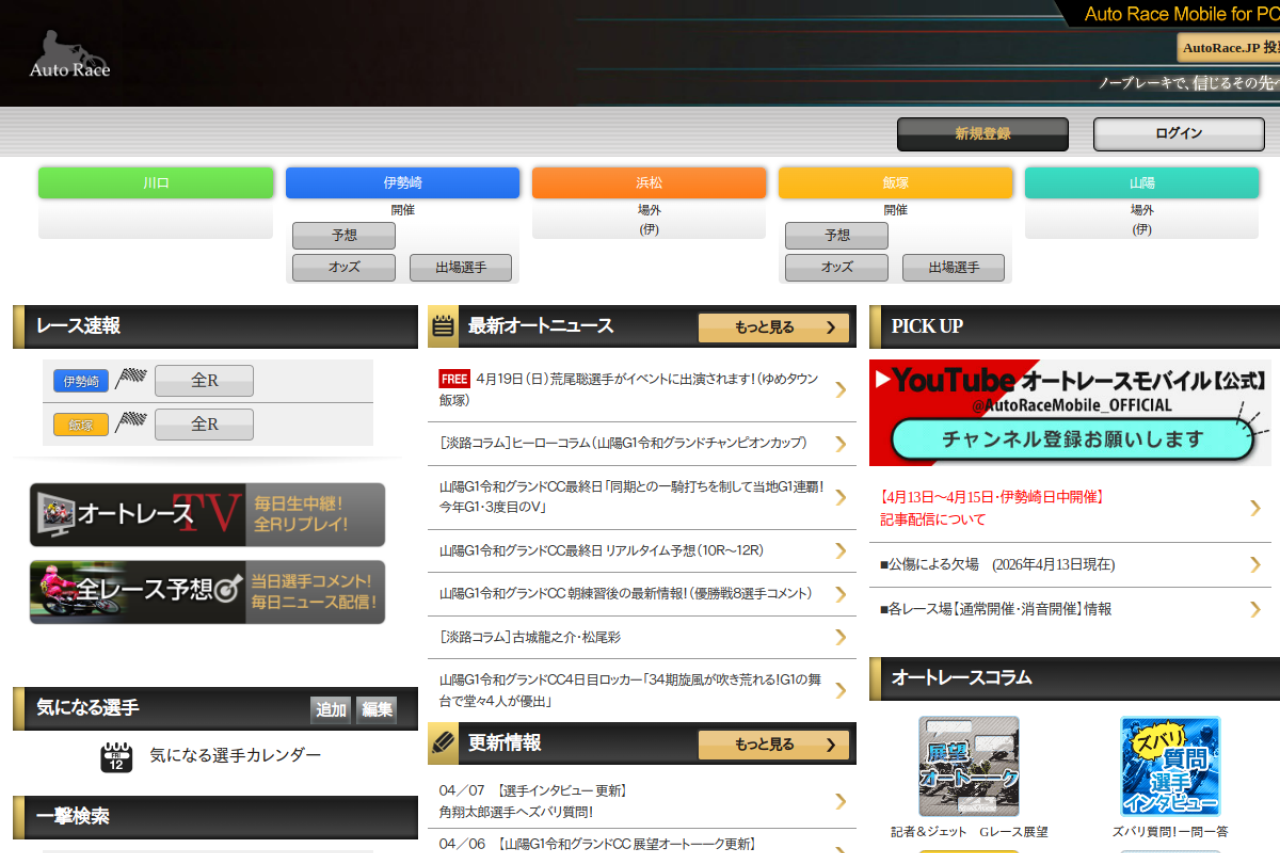Click the オートレースTV banner

207,515
